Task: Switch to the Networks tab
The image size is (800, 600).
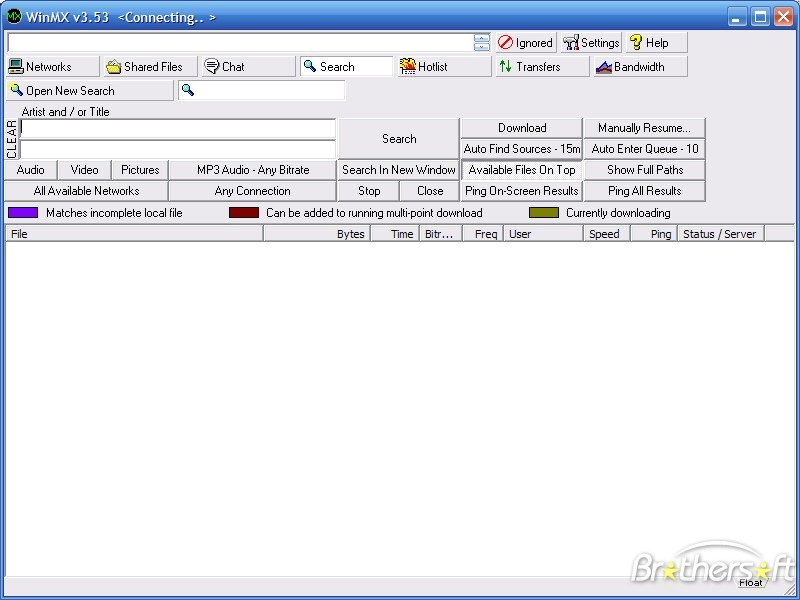Action: click(53, 66)
